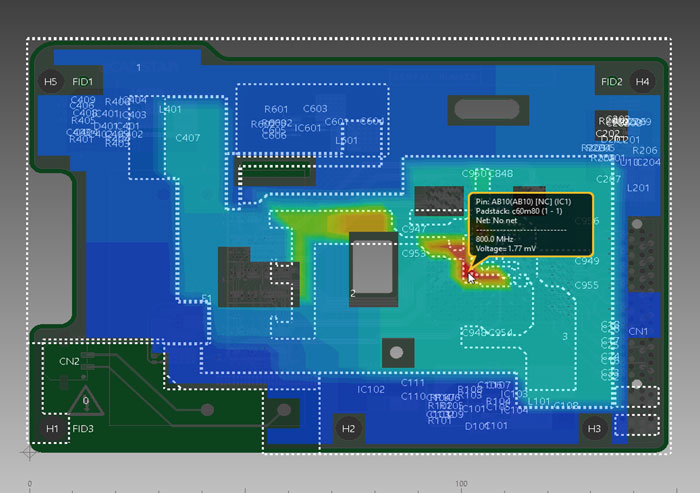Click the IC601 component label

coord(308,128)
